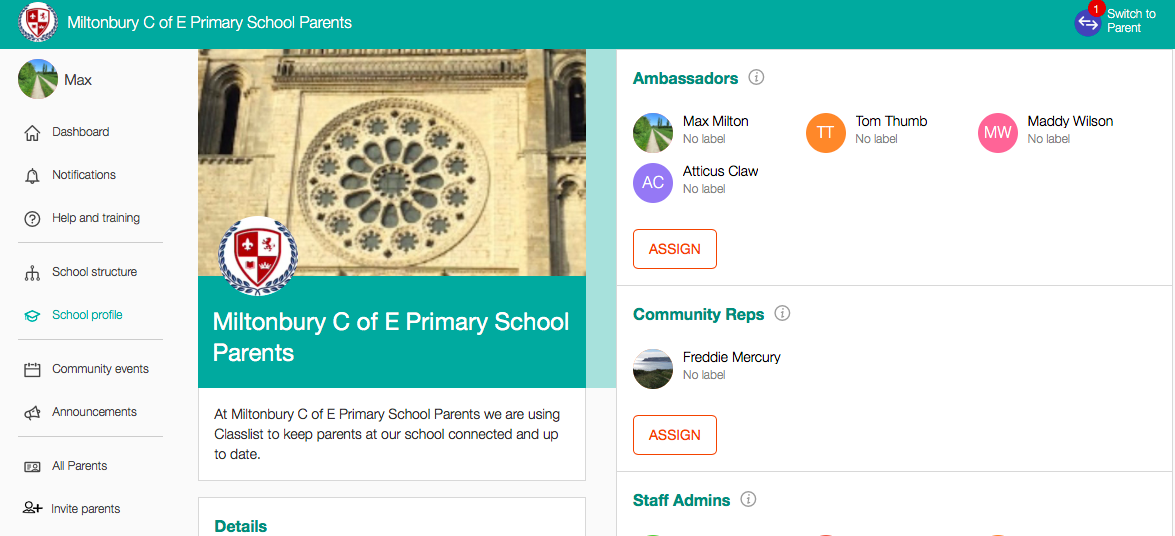Click the info icon beside Staff Admins

[748, 499]
